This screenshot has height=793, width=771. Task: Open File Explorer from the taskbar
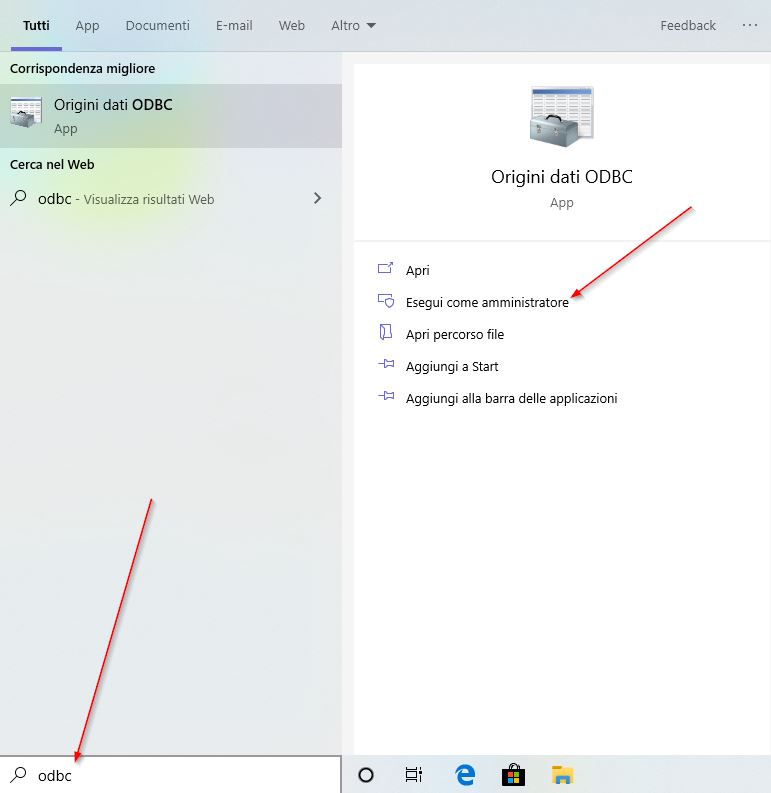(x=563, y=775)
